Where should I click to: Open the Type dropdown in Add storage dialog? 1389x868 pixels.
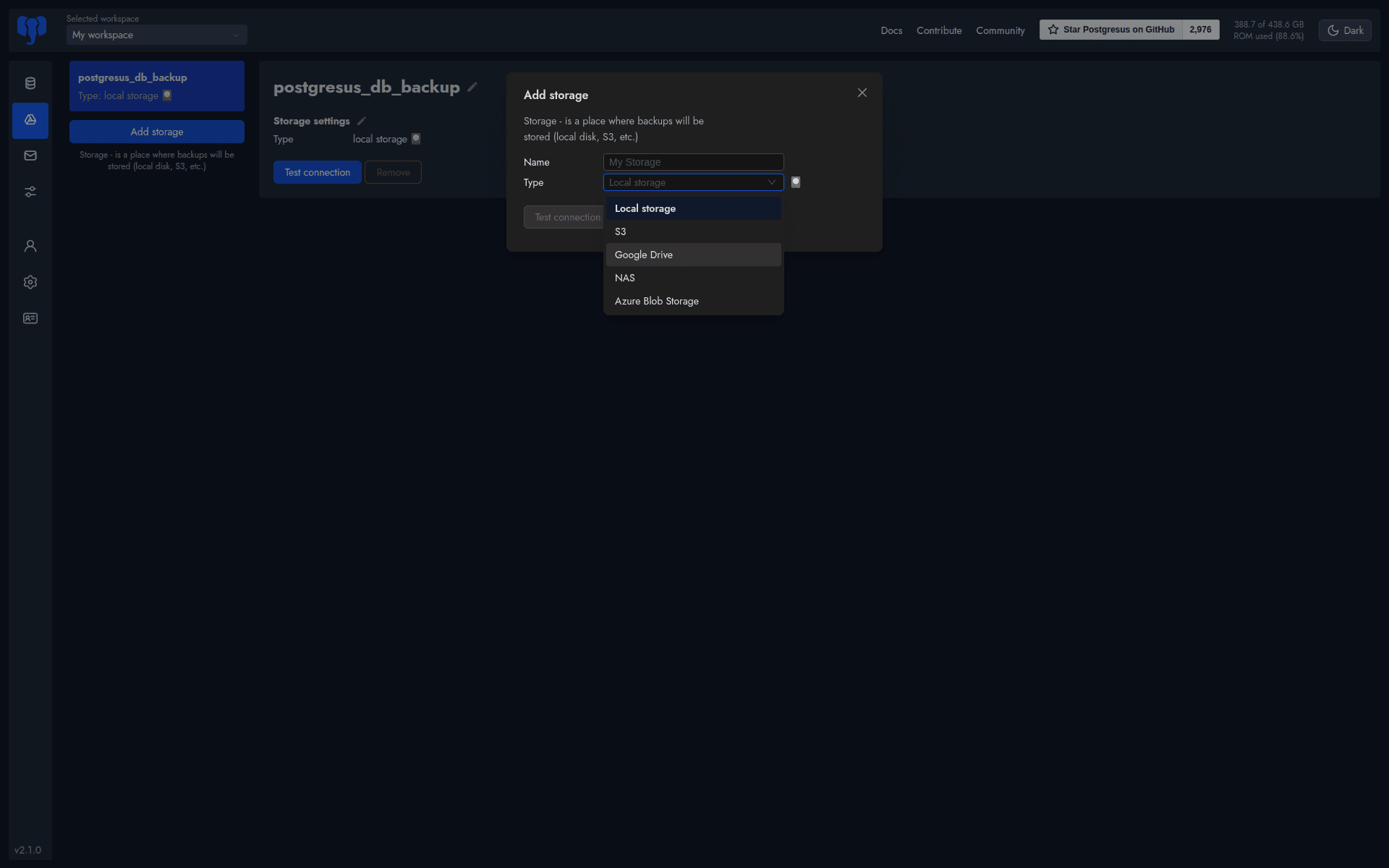pyautogui.click(x=692, y=182)
